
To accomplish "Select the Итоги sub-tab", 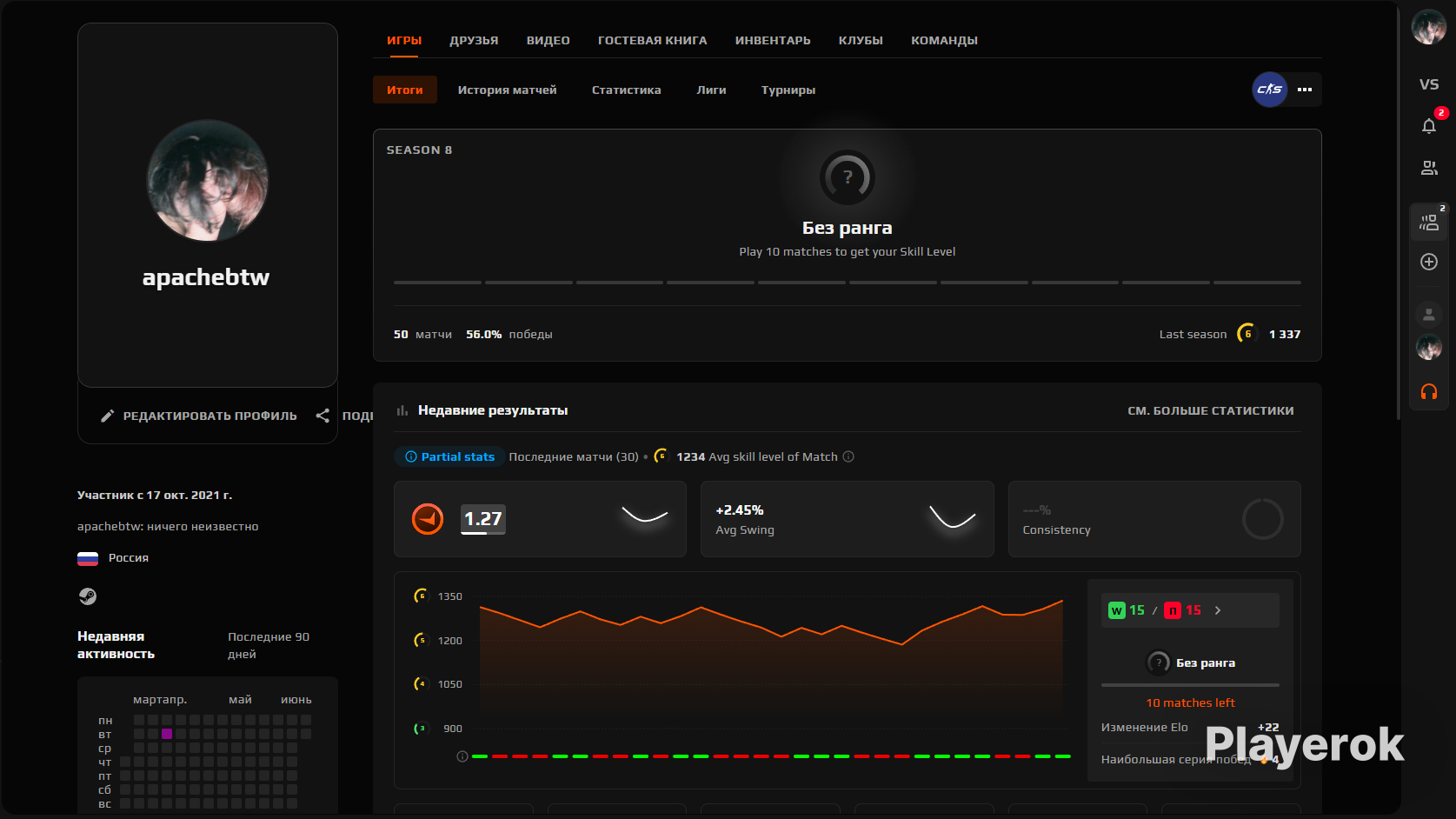I will point(405,90).
